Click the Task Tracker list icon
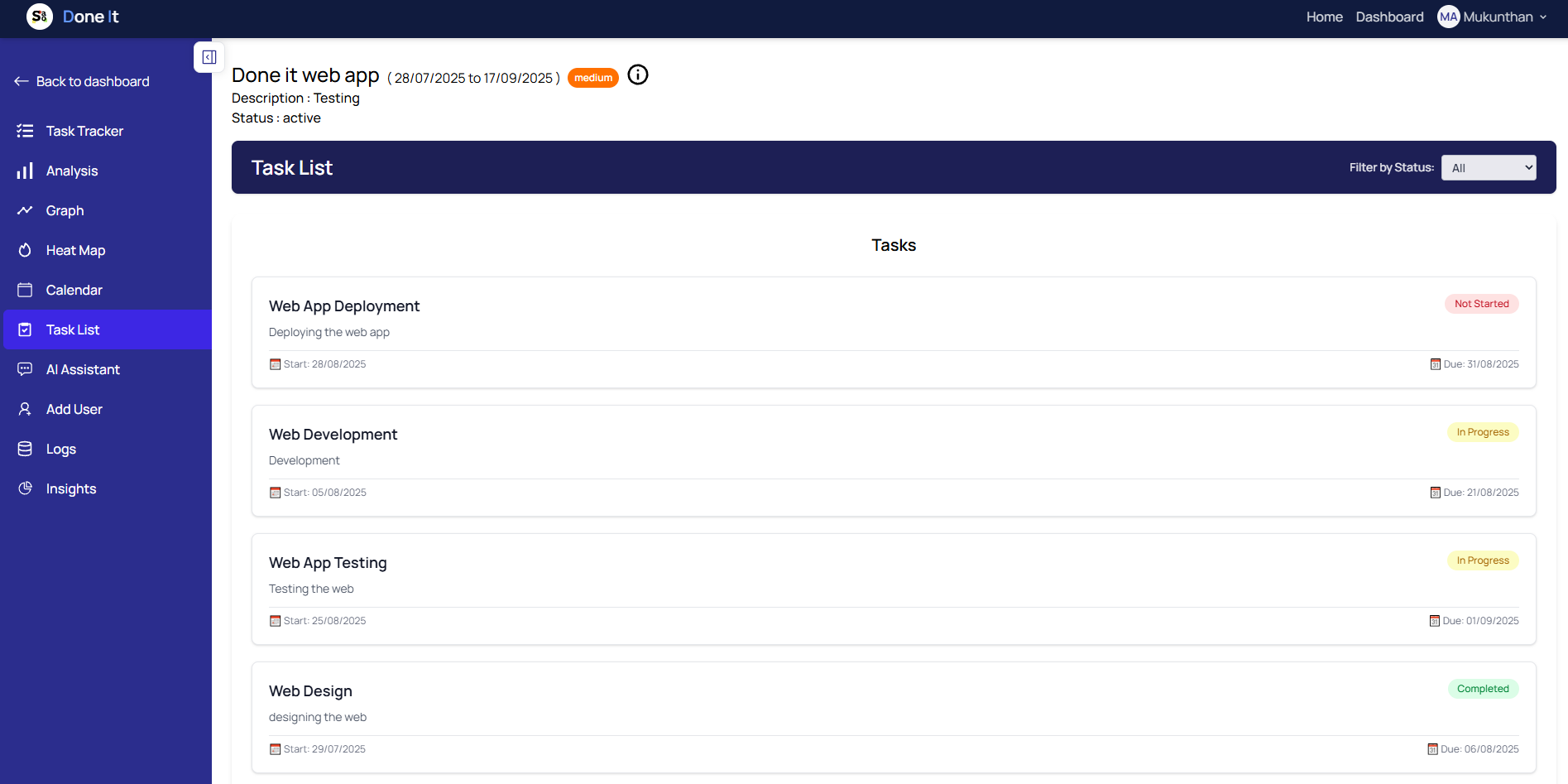This screenshot has height=784, width=1568. coord(25,131)
